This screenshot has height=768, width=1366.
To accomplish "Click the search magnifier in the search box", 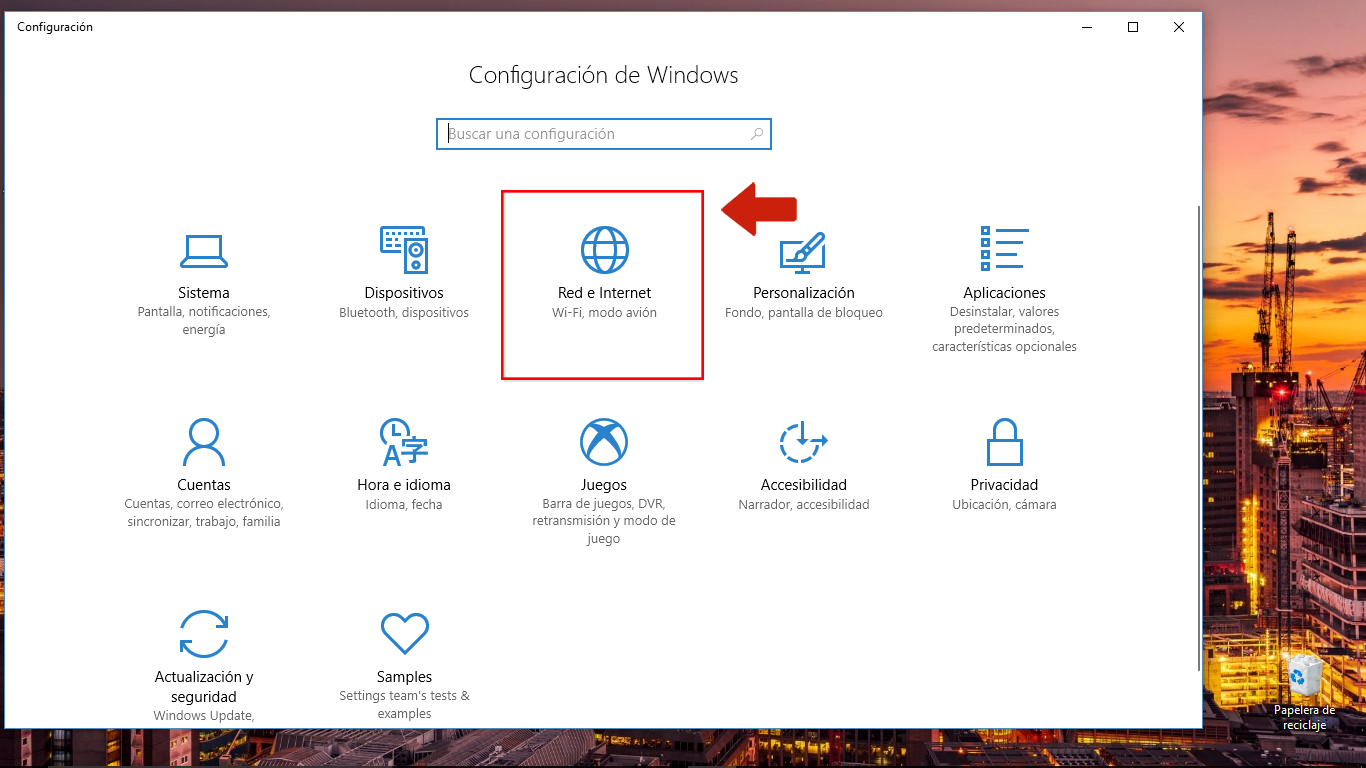I will [x=757, y=133].
